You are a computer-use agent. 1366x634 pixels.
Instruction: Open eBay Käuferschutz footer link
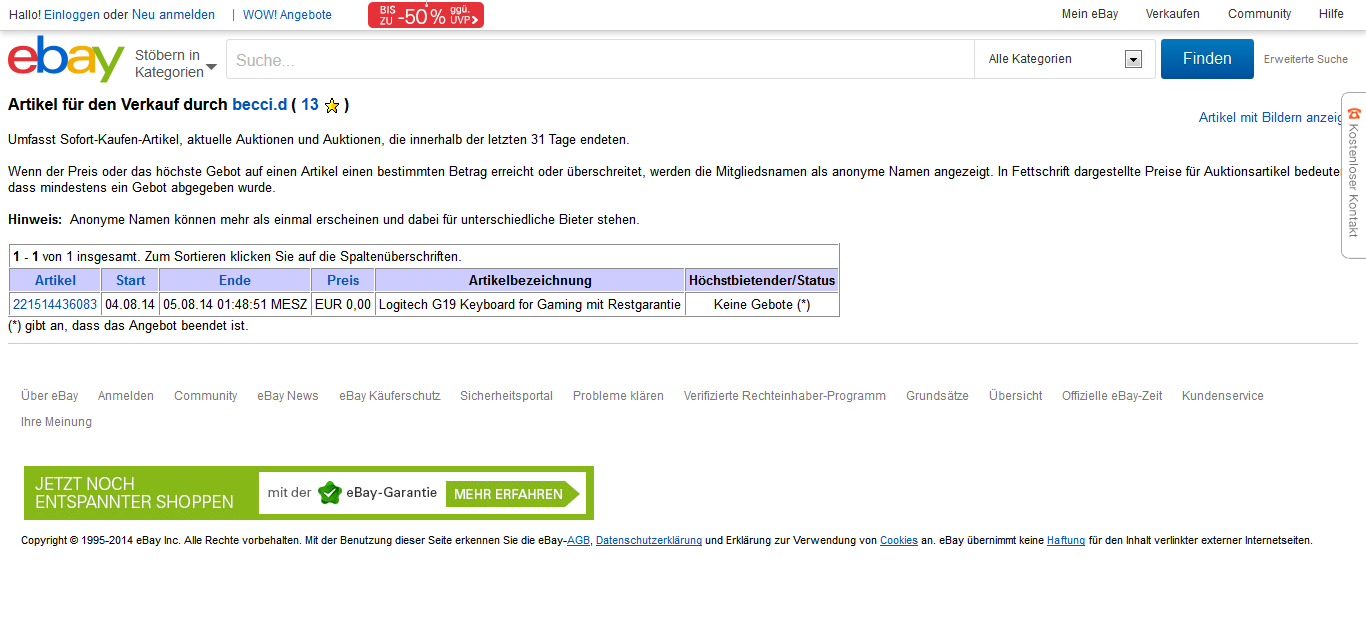(x=390, y=396)
